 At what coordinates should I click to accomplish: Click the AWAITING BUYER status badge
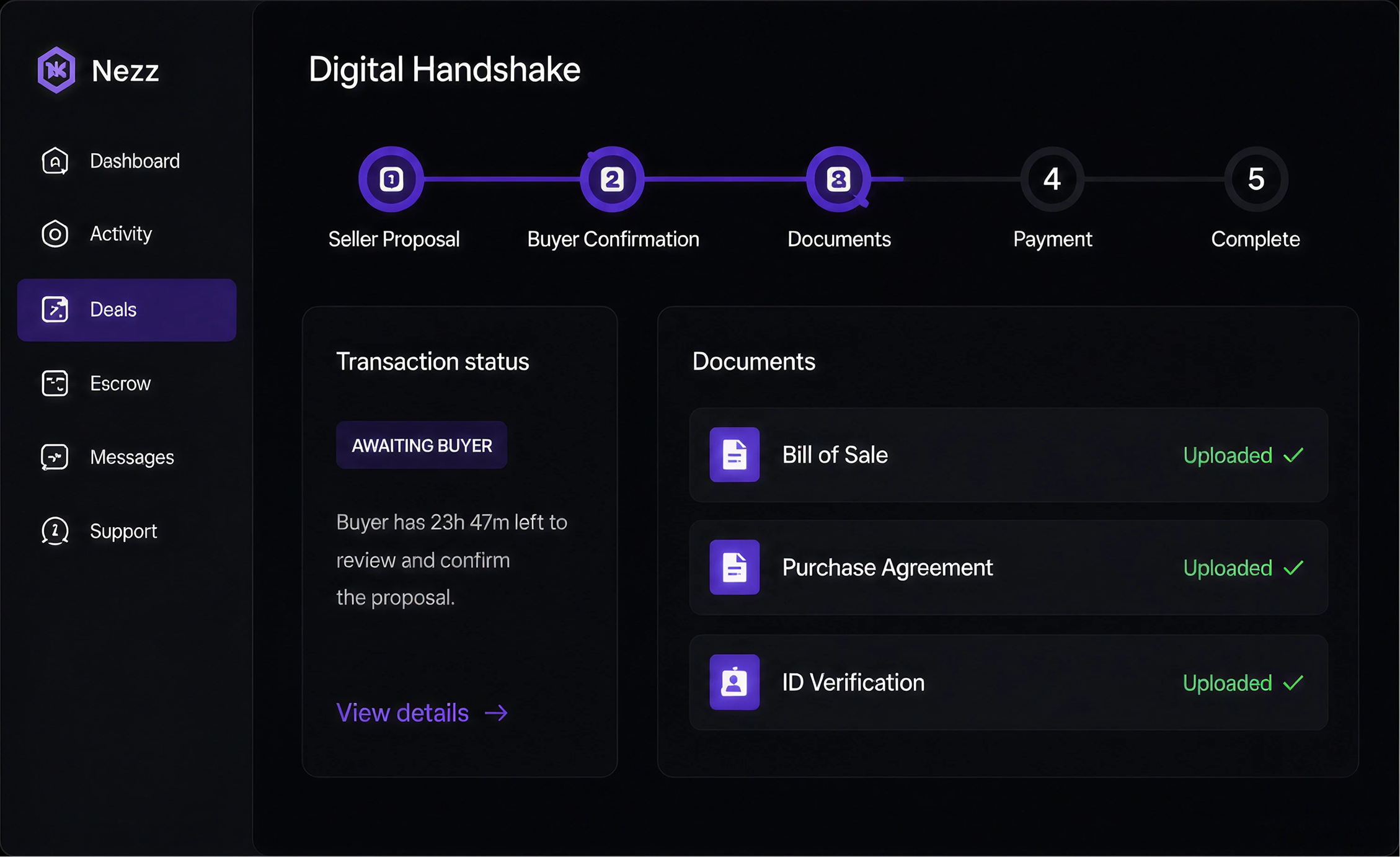pyautogui.click(x=422, y=445)
